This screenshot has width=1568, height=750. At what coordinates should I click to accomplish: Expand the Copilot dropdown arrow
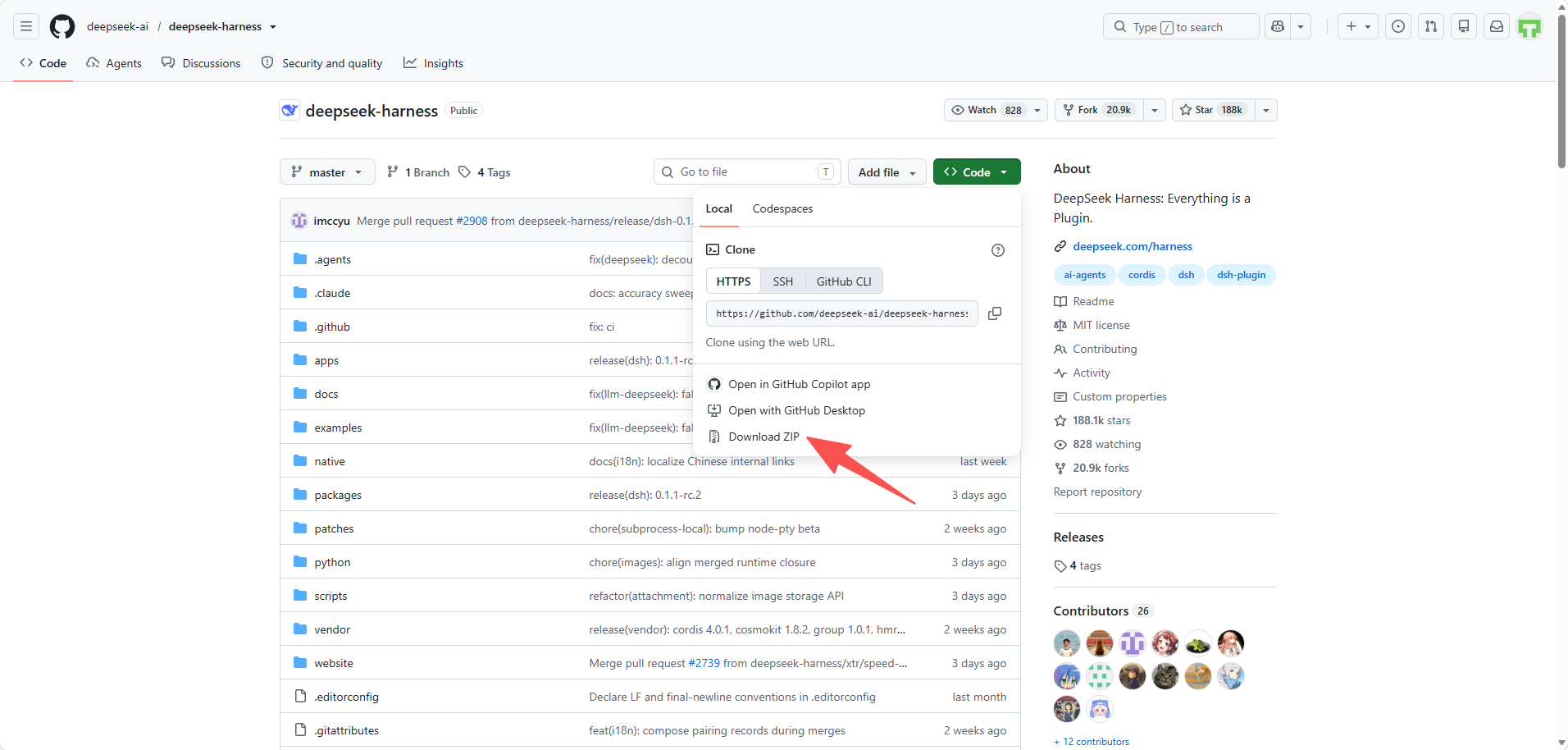click(1301, 26)
